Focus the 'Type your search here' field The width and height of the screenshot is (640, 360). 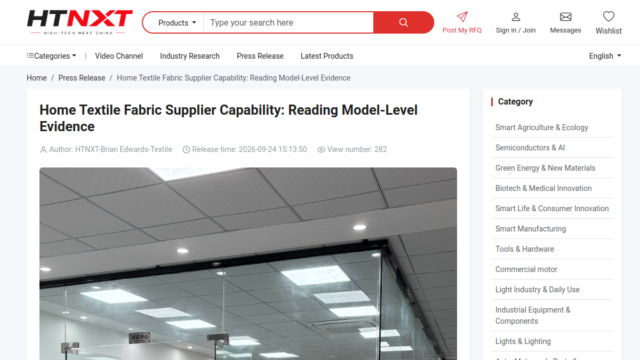pyautogui.click(x=288, y=23)
